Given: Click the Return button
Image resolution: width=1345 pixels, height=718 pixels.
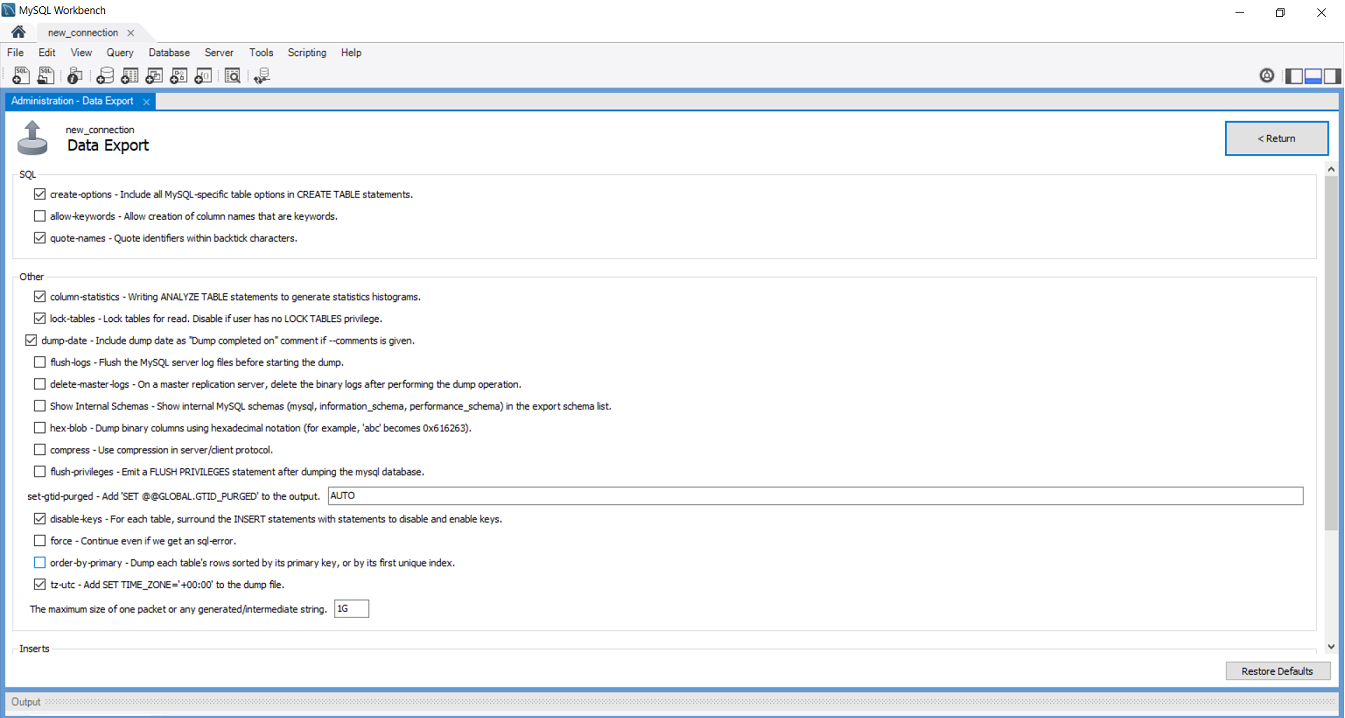Looking at the screenshot, I should [x=1277, y=139].
